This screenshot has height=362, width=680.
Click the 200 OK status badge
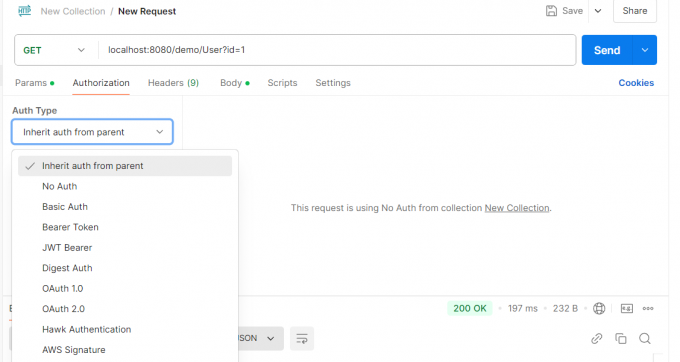(470, 308)
